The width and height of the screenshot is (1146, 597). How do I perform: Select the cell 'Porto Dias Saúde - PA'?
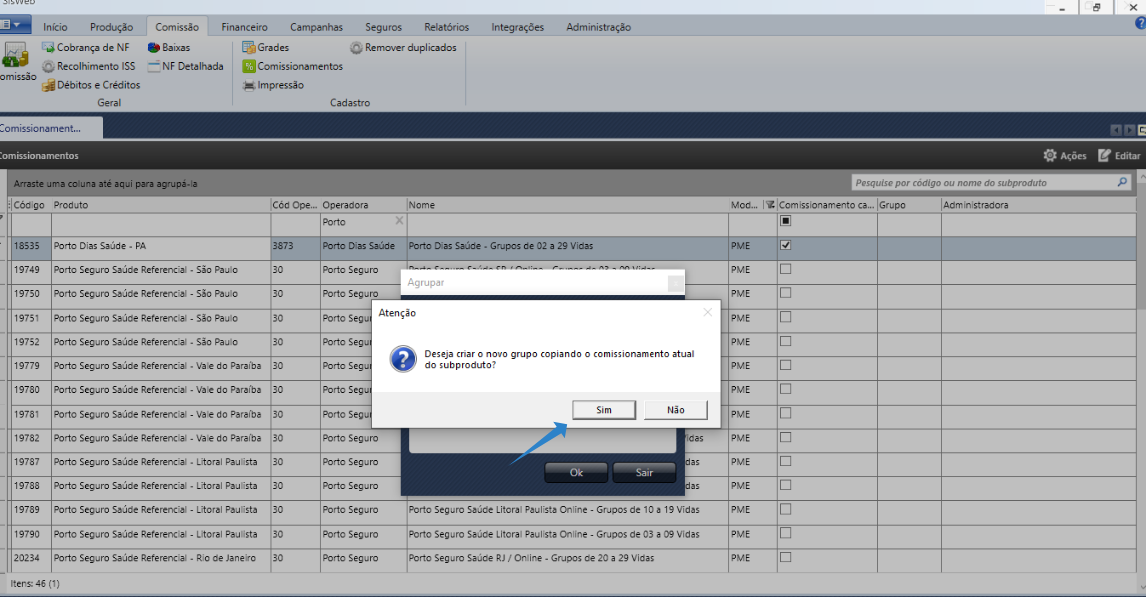pos(161,246)
